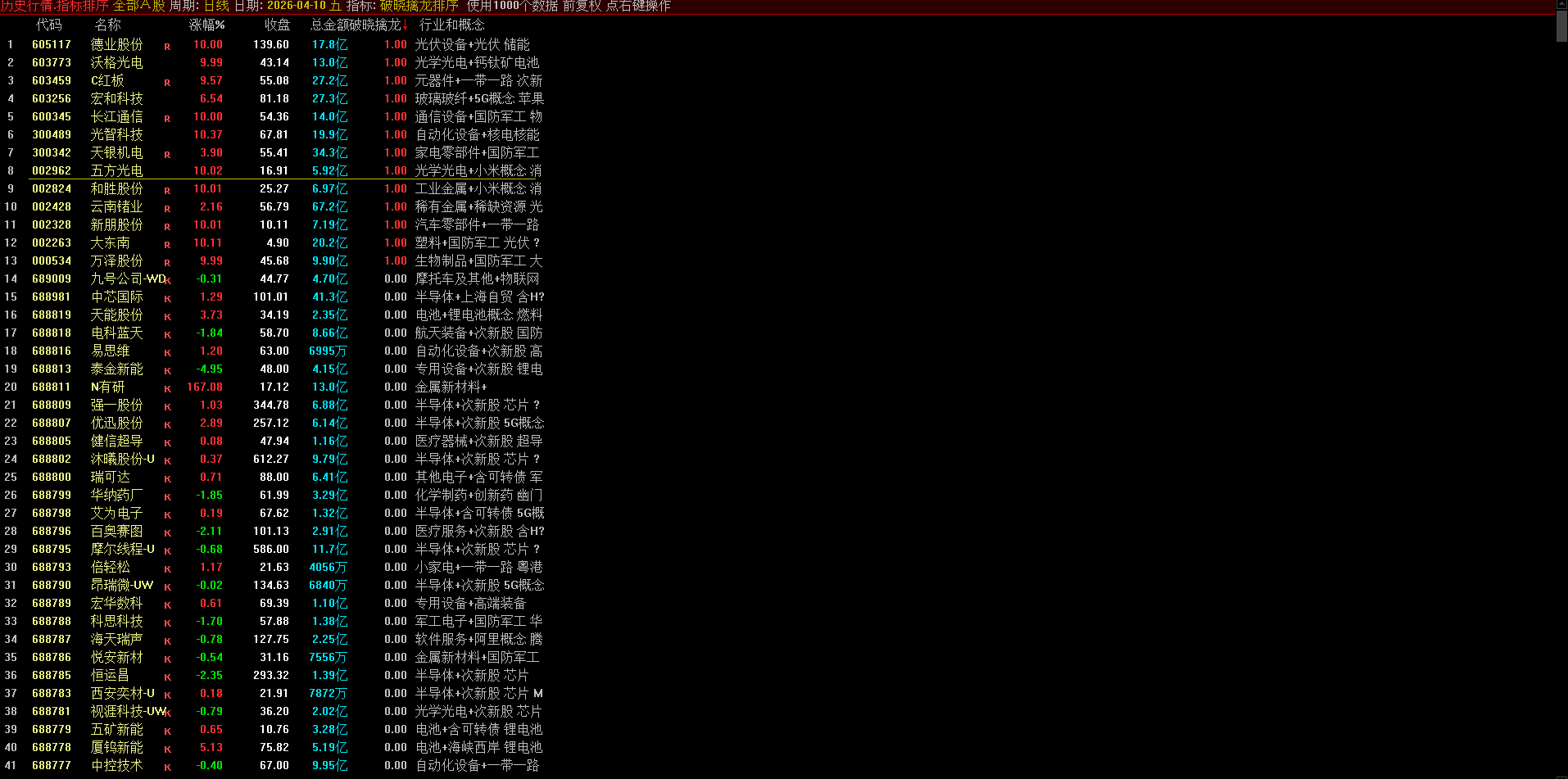Click the vertical scrollbar thumb at right
The width and height of the screenshot is (1568, 779).
1561,26
